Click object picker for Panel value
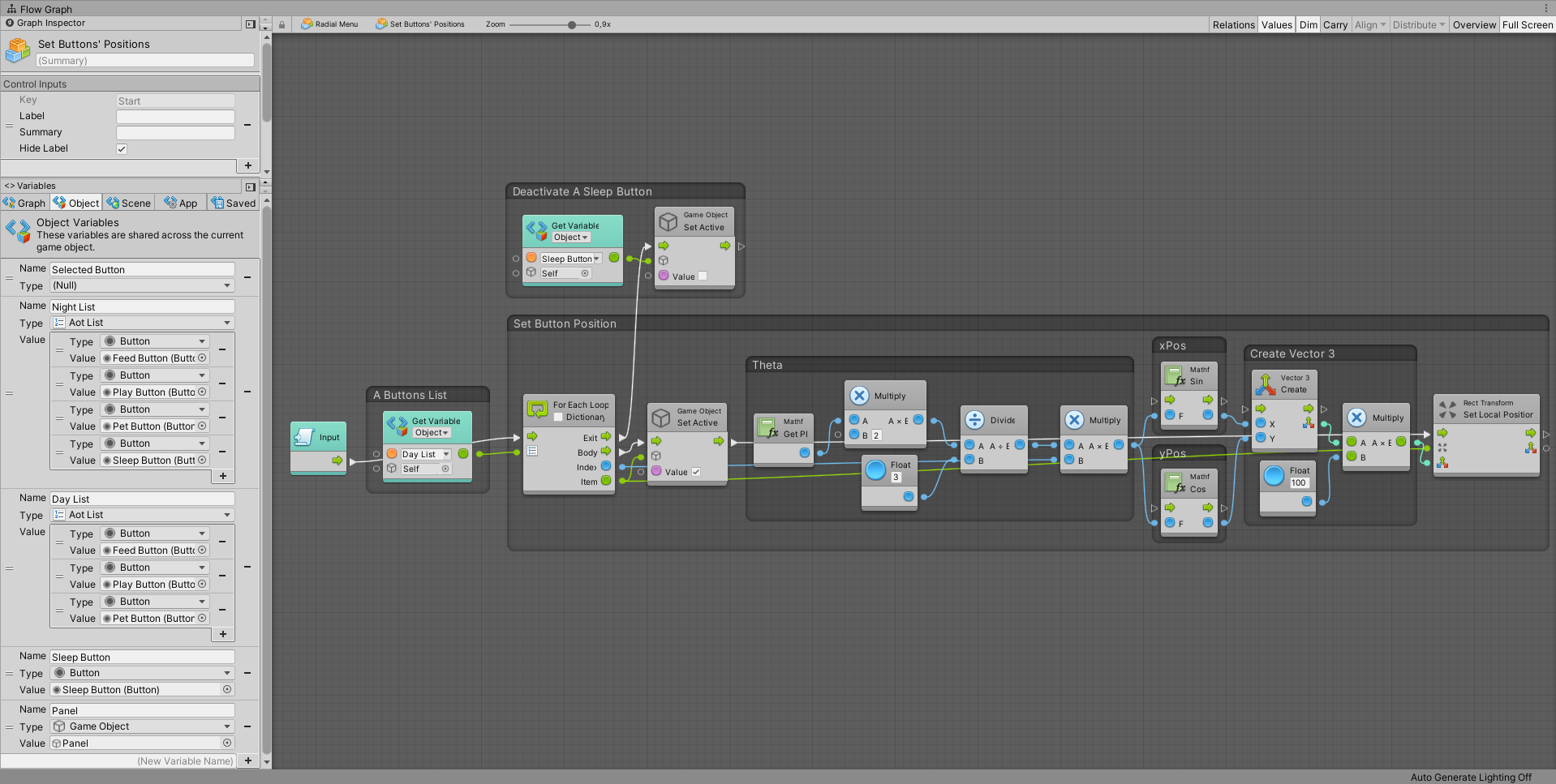Viewport: 1556px width, 784px height. coord(227,743)
